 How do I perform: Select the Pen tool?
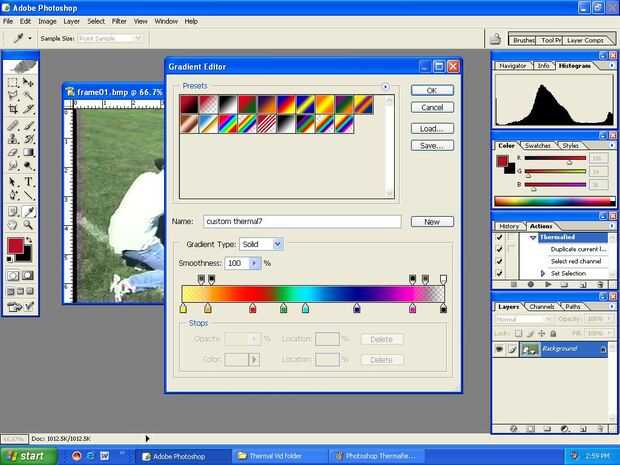pyautogui.click(x=13, y=195)
